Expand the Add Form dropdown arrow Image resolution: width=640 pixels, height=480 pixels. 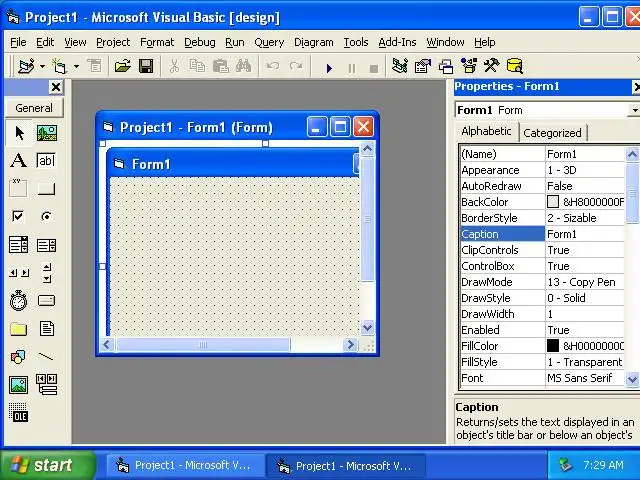pyautogui.click(x=76, y=66)
